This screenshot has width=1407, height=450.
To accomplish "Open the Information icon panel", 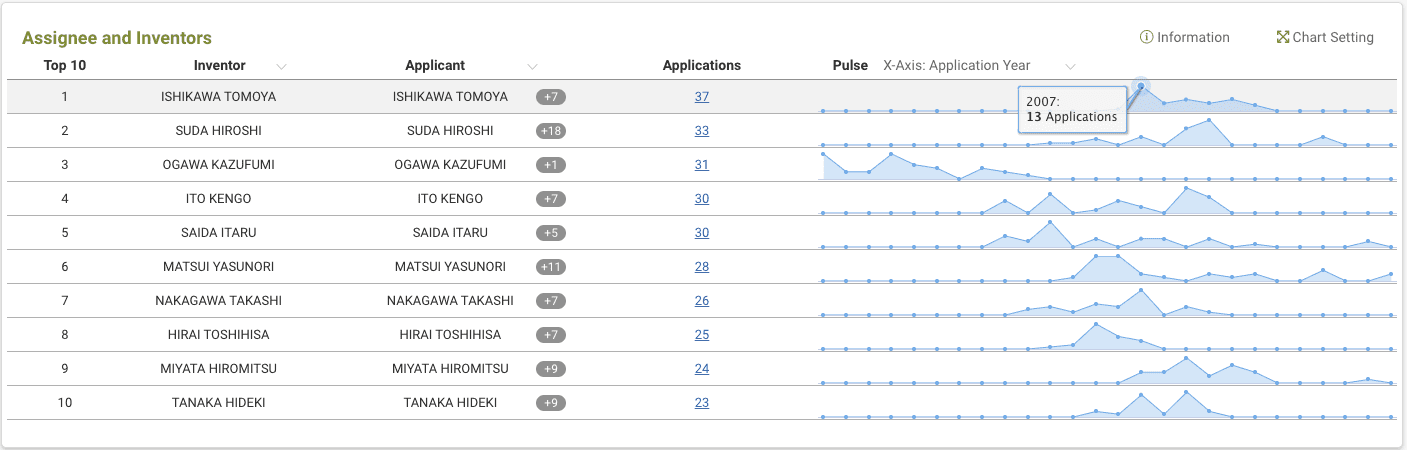I will (1146, 37).
